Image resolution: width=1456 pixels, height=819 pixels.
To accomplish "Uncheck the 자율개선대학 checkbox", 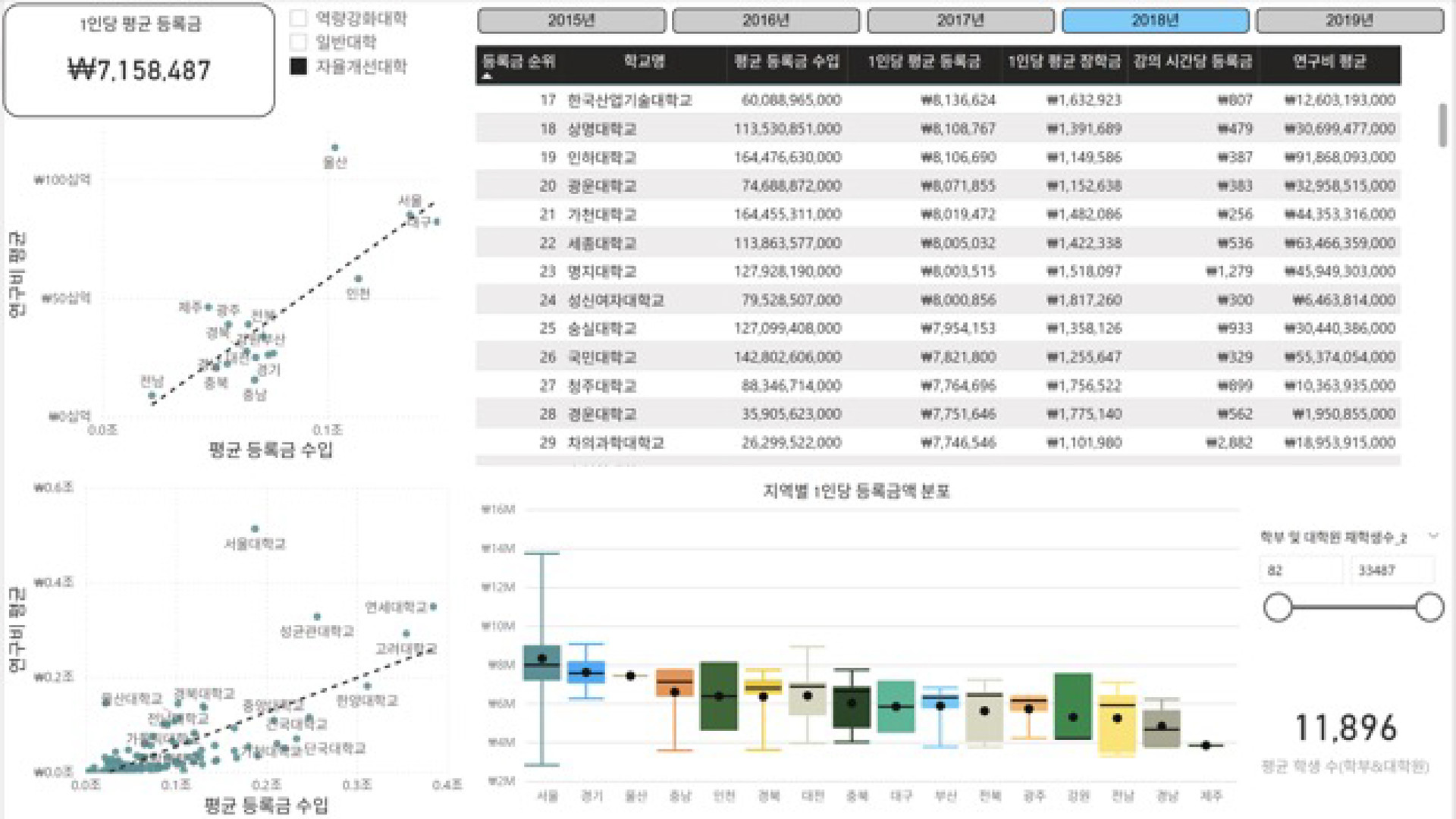I will point(298,67).
